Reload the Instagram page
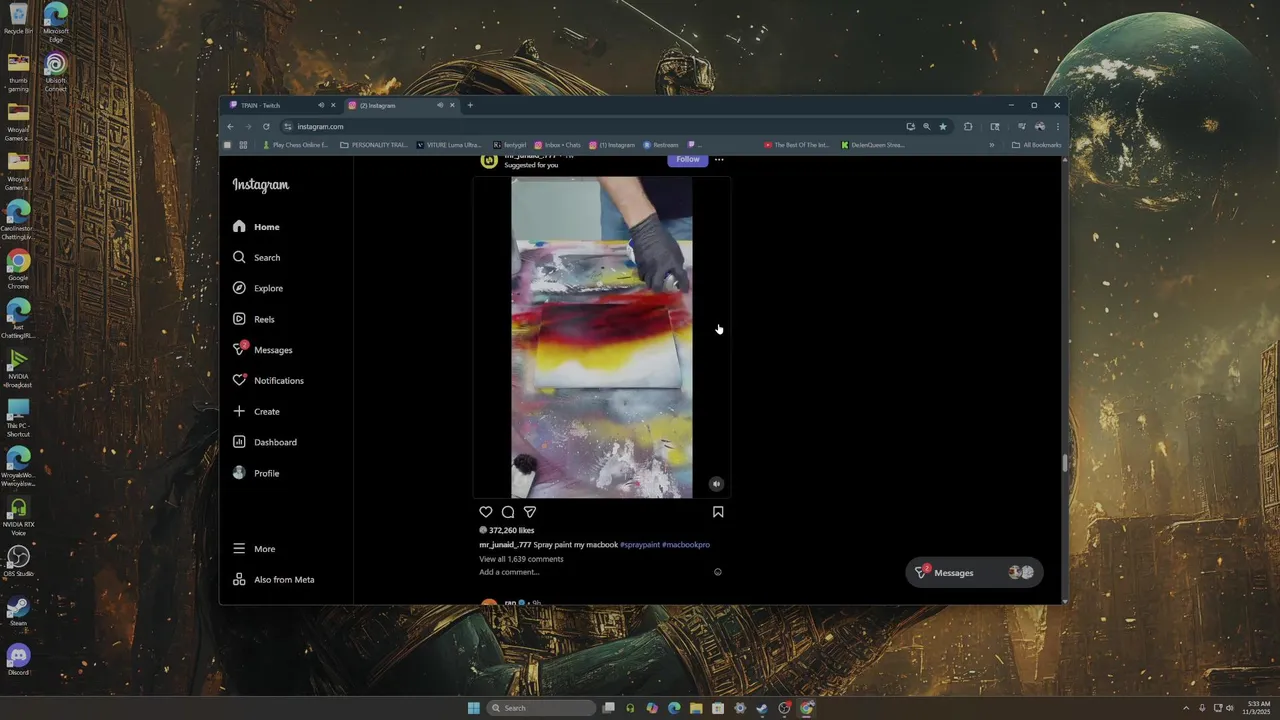 click(x=266, y=127)
